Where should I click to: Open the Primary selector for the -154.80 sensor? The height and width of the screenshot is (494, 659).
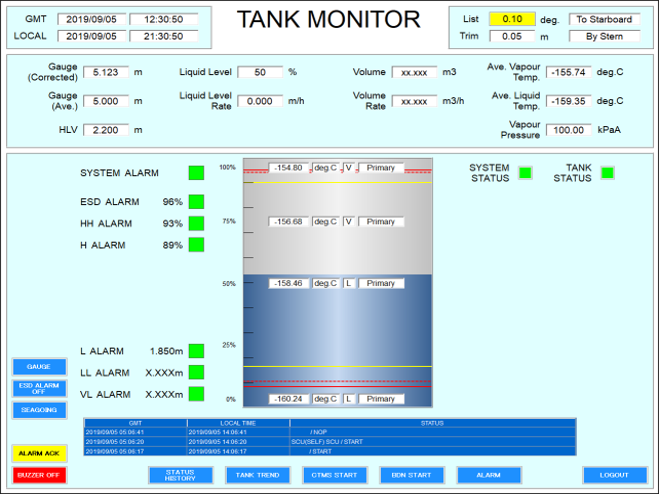(x=381, y=168)
